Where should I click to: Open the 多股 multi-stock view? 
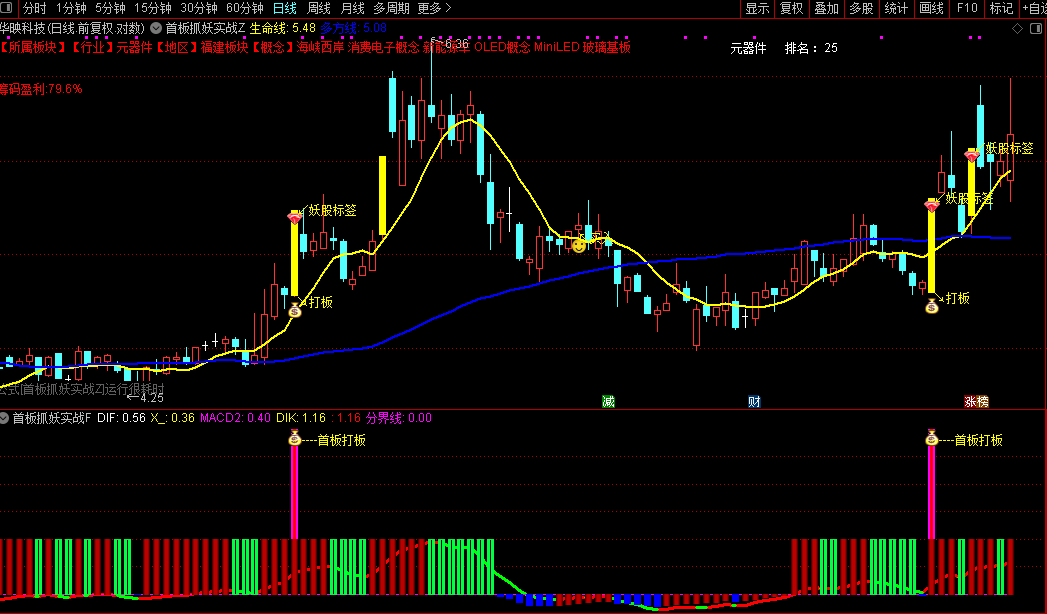coord(861,8)
